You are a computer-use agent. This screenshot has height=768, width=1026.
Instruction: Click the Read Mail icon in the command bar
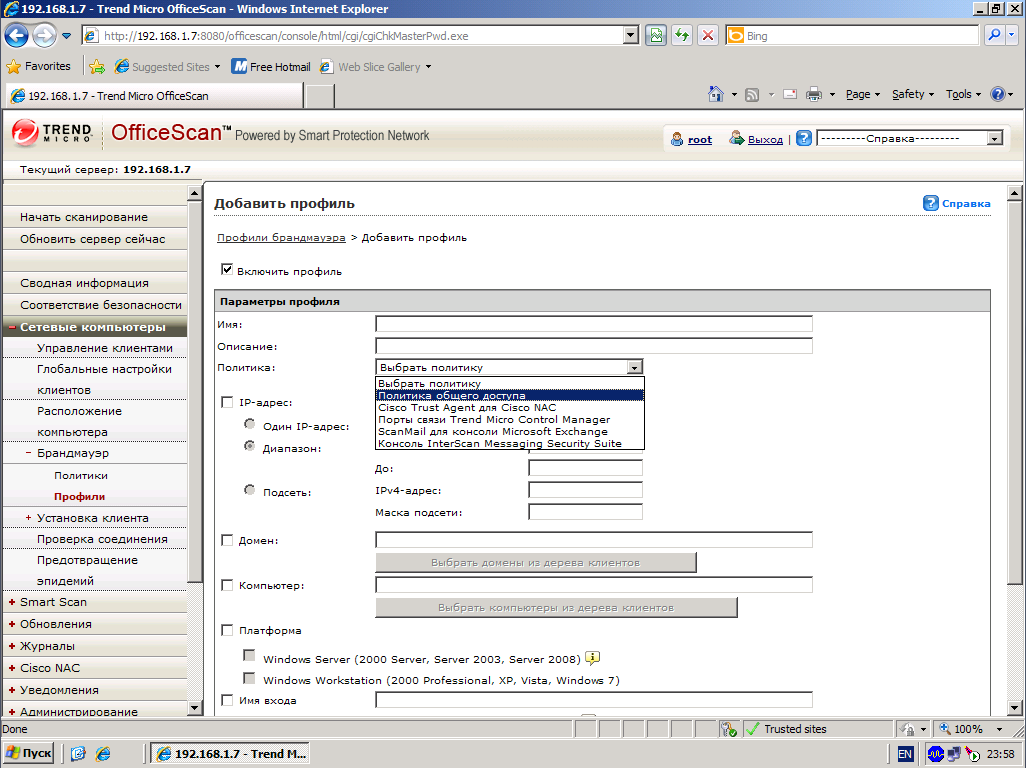(790, 94)
